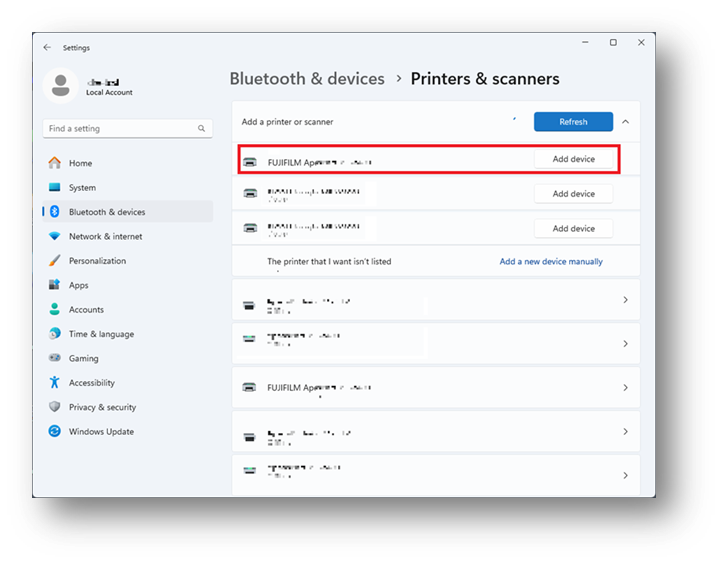Open Privacy & security settings
The image size is (721, 563).
click(x=102, y=407)
